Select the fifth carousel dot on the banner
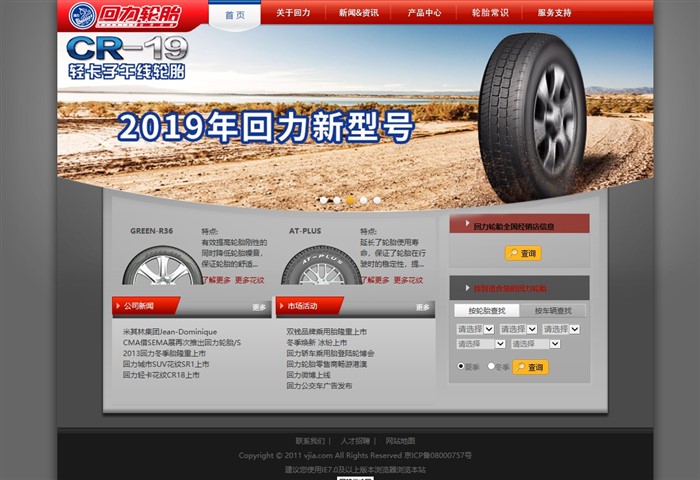 pyautogui.click(x=377, y=200)
